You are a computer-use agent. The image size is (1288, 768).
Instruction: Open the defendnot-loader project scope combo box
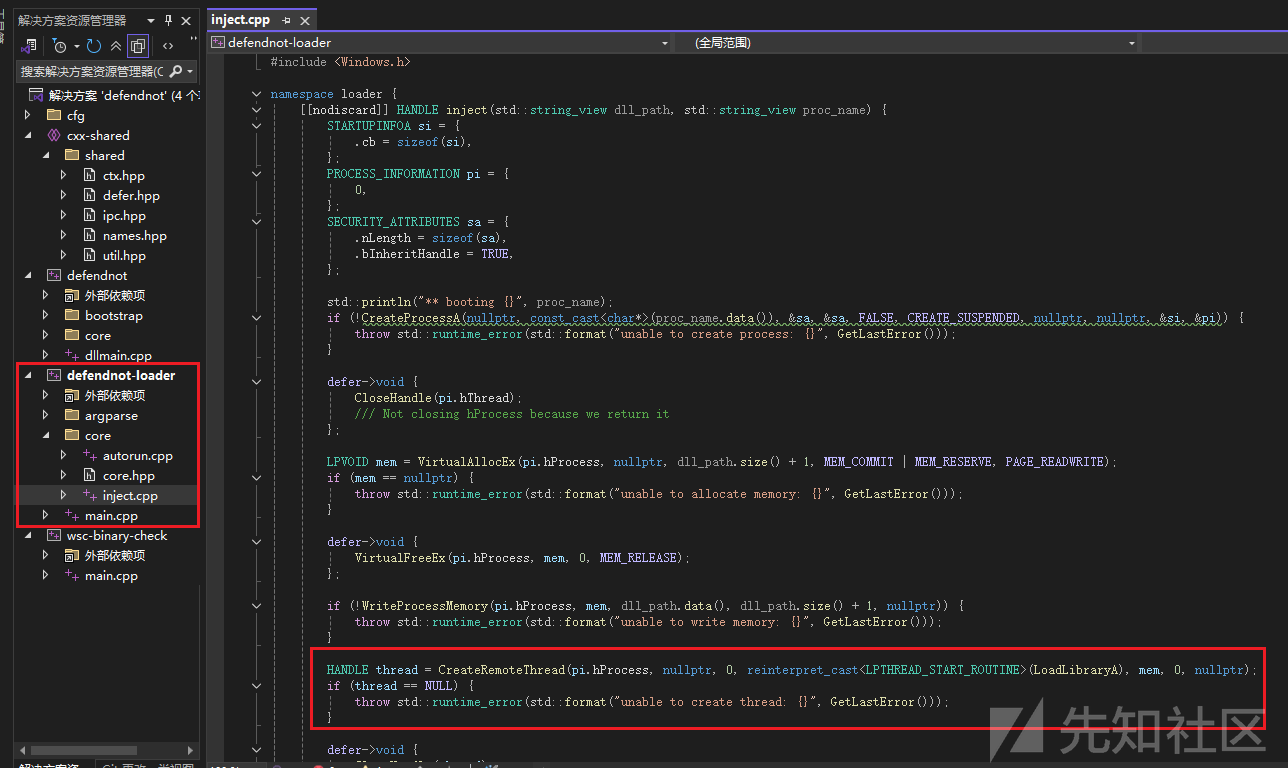440,43
